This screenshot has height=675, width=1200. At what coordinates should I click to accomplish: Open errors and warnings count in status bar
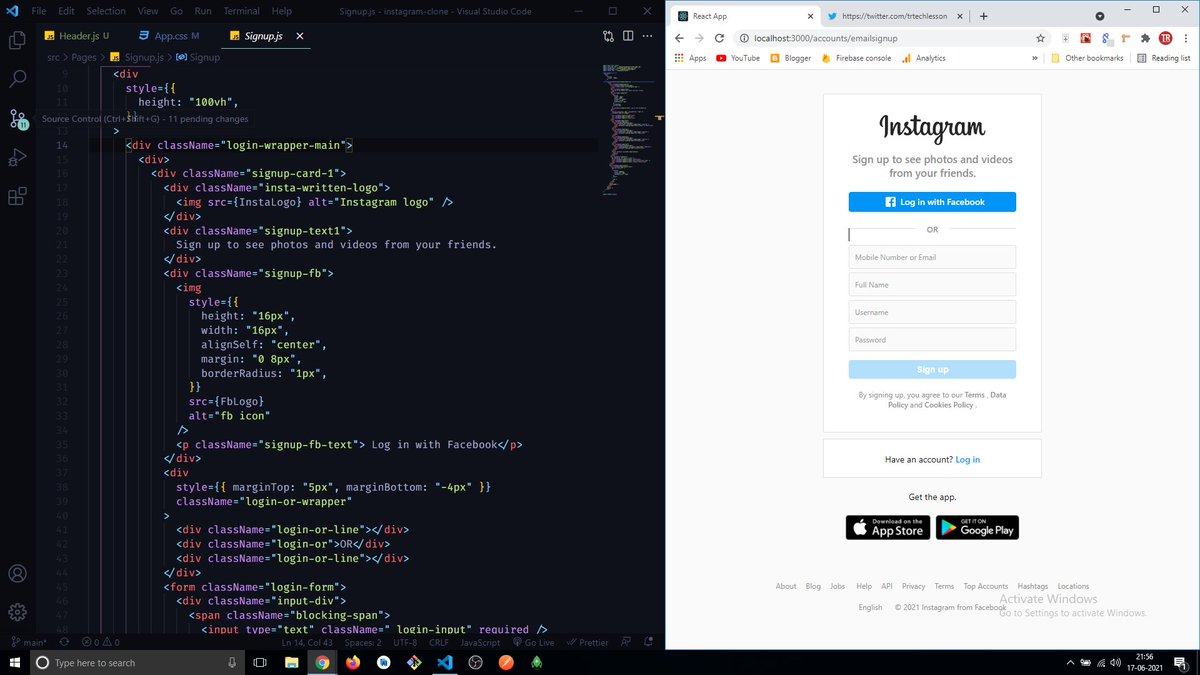pos(100,642)
